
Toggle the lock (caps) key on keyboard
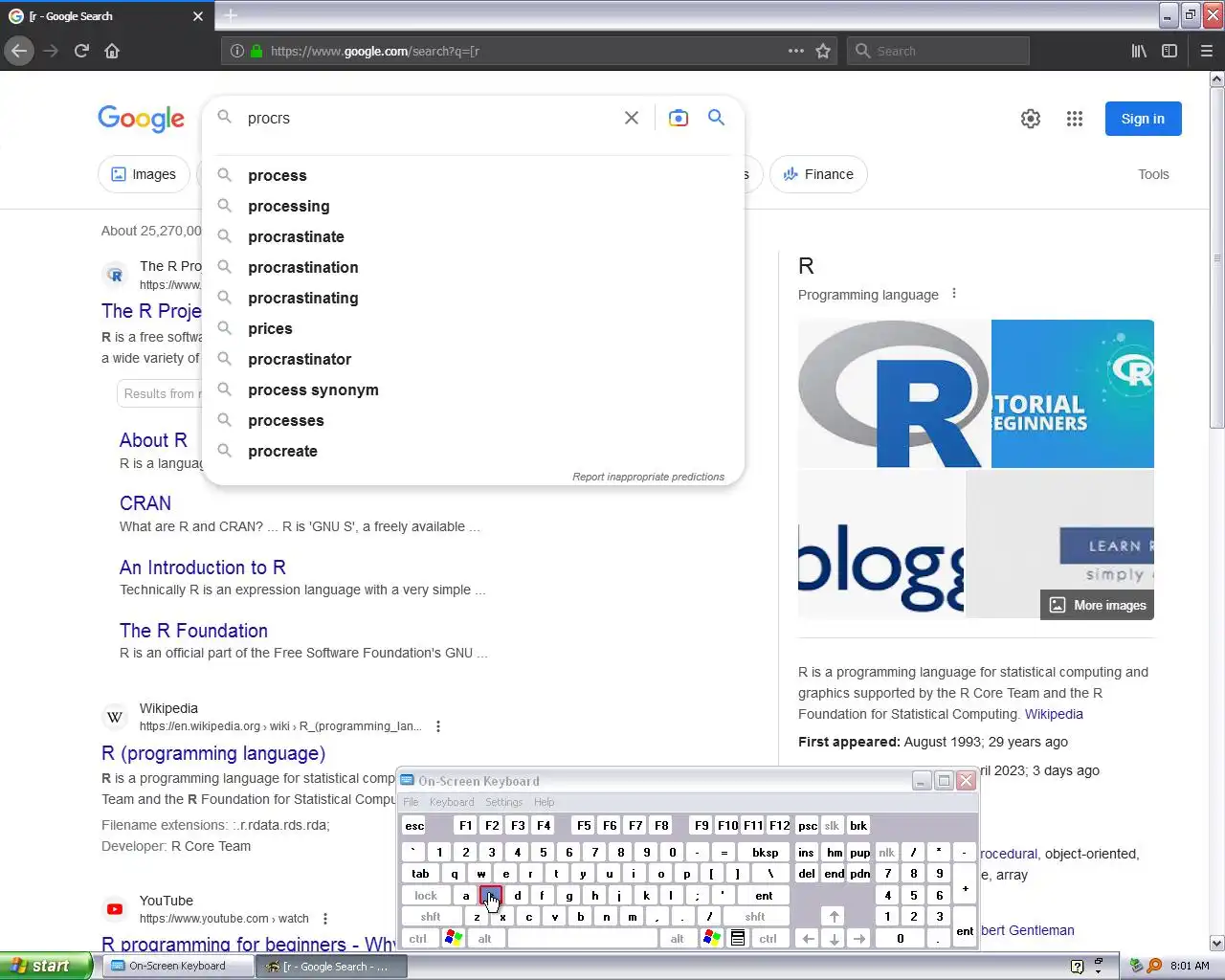[x=426, y=896]
